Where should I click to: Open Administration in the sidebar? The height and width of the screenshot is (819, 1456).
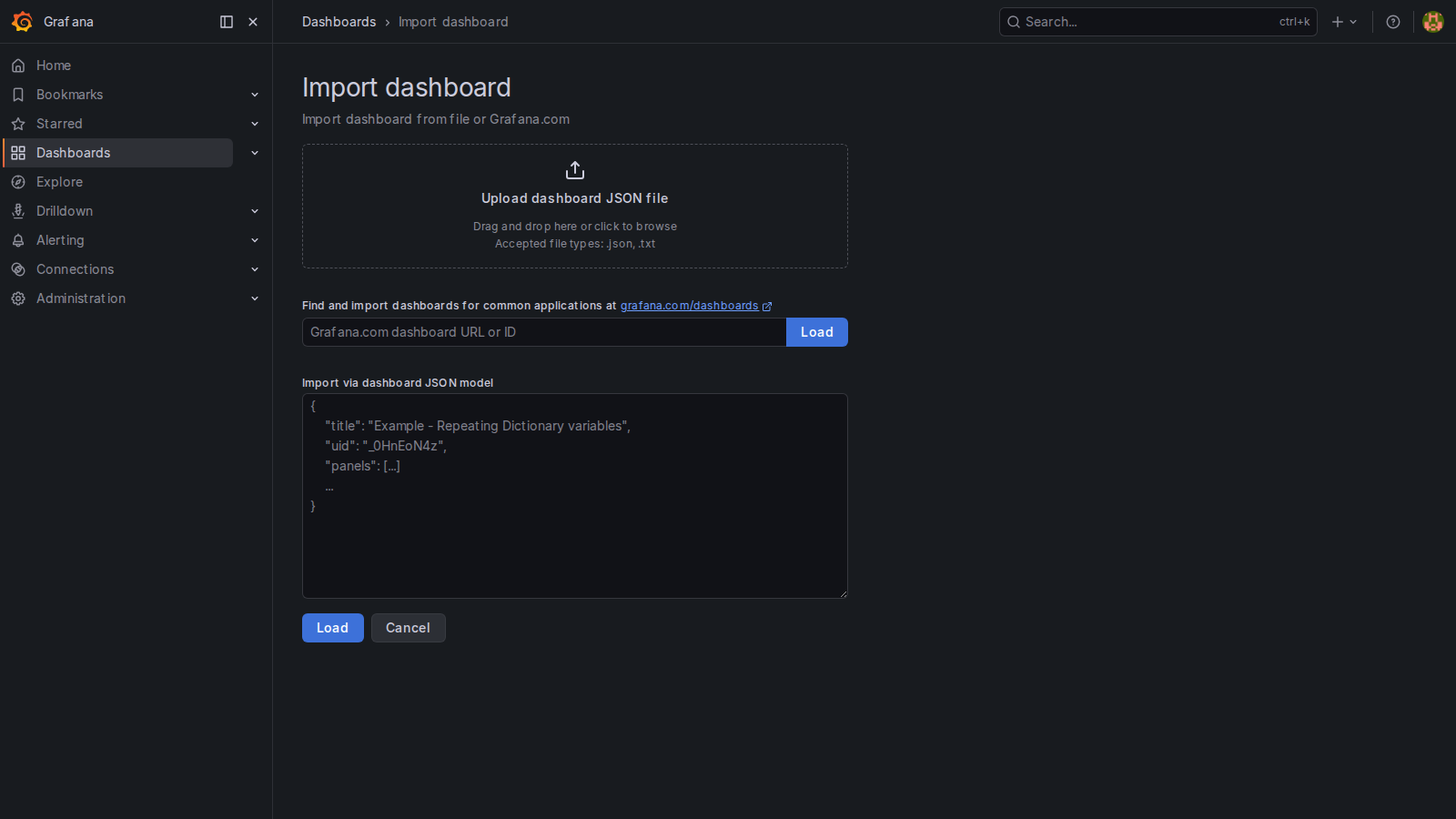click(x=81, y=298)
